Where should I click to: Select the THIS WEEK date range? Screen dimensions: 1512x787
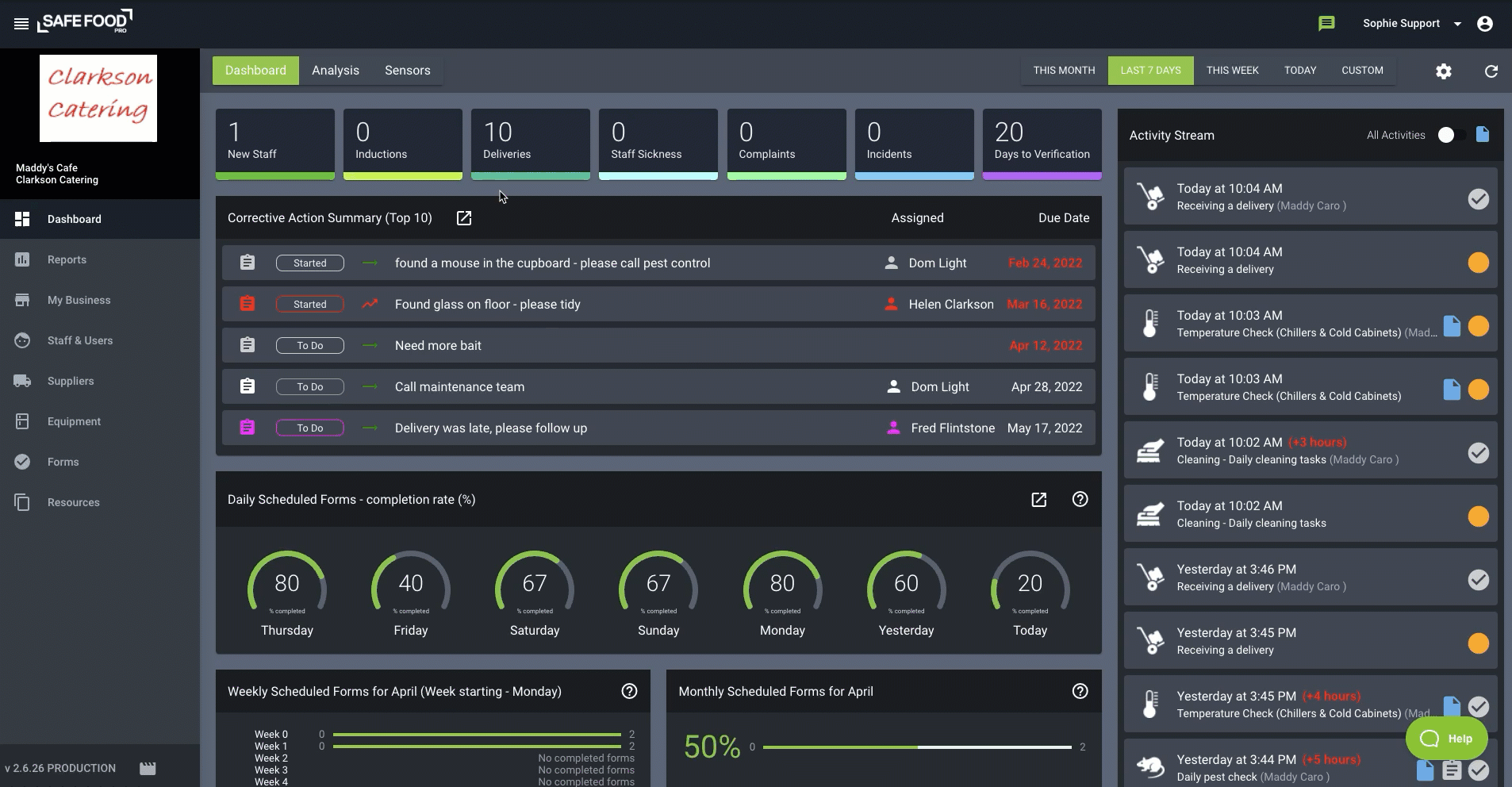coord(1232,71)
